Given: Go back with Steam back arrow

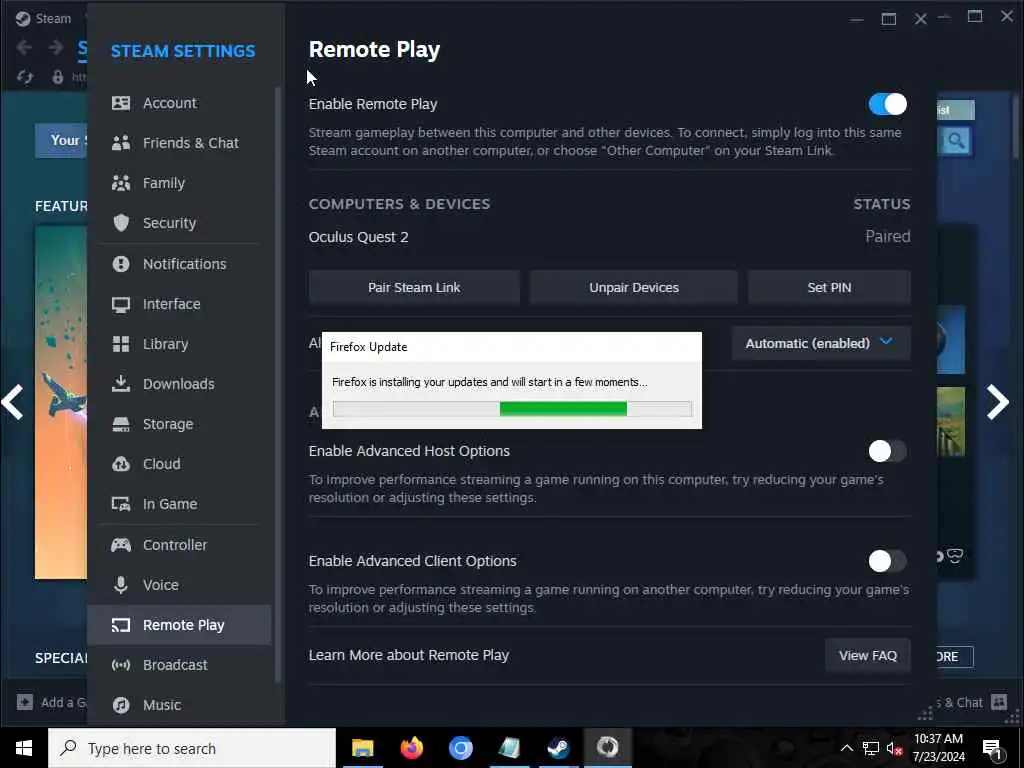Looking at the screenshot, I should (25, 47).
